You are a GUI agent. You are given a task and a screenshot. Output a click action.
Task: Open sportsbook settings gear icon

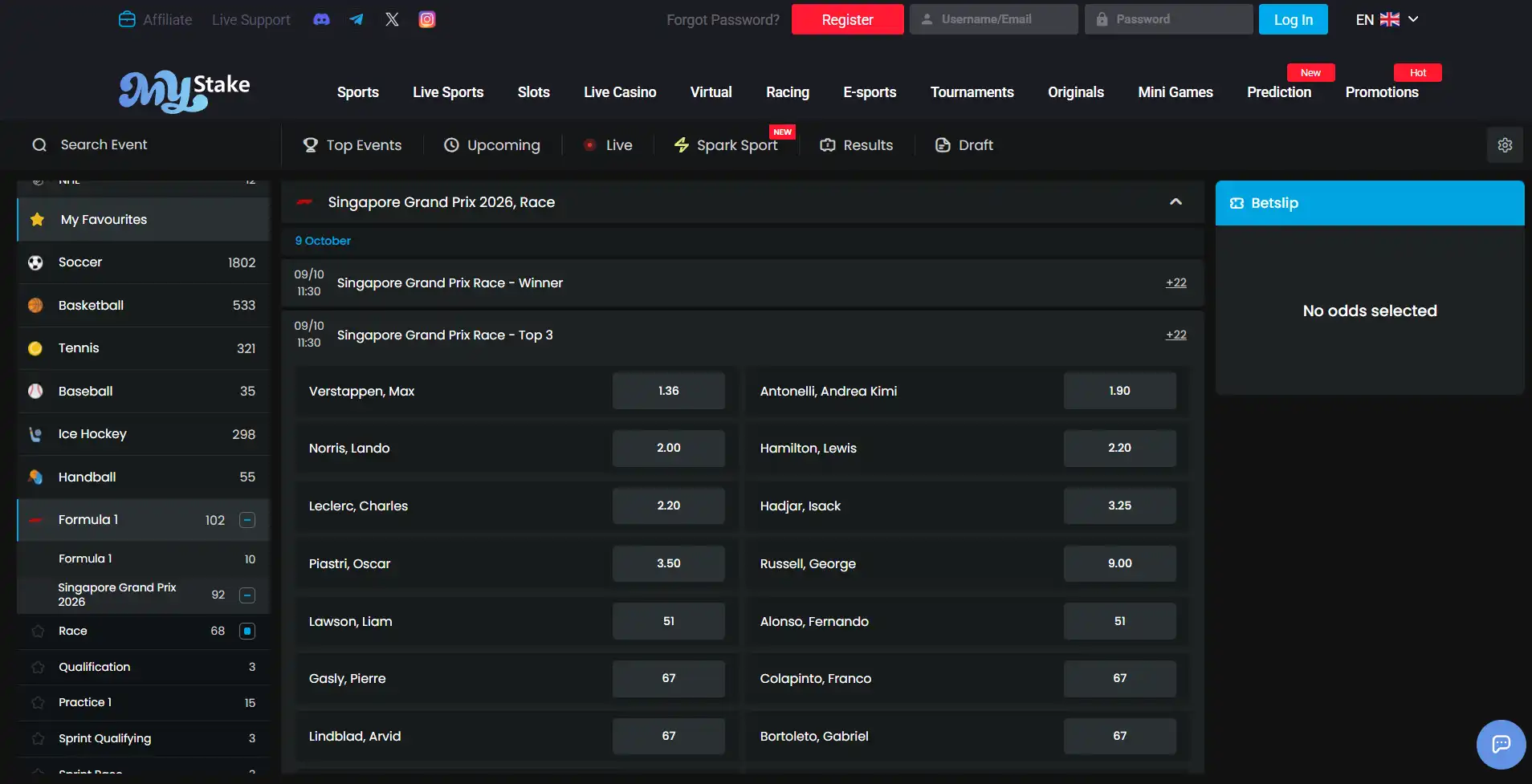(1505, 145)
